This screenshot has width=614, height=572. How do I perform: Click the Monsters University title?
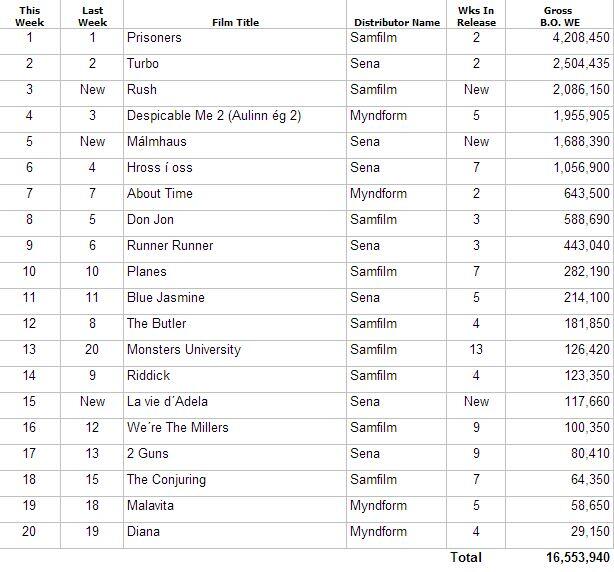coord(184,350)
